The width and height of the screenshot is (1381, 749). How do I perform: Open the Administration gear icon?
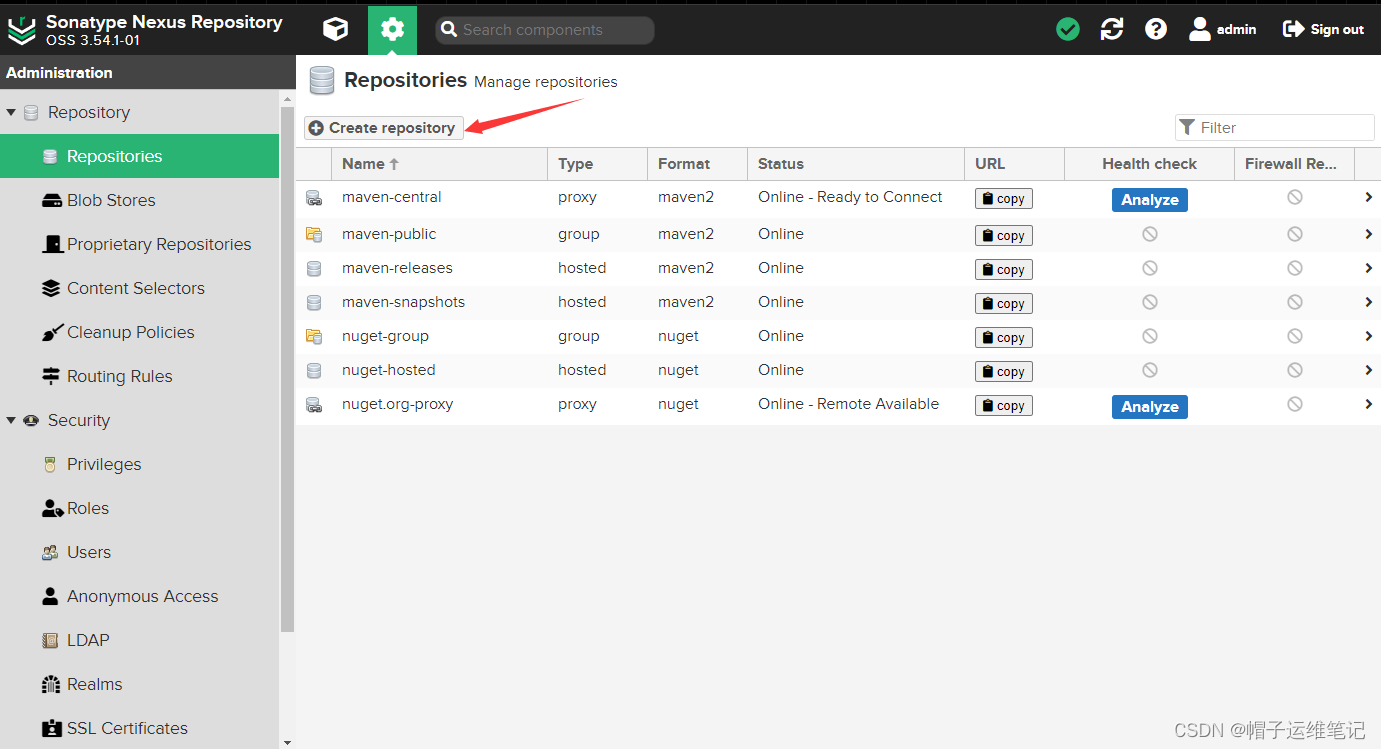click(x=392, y=29)
